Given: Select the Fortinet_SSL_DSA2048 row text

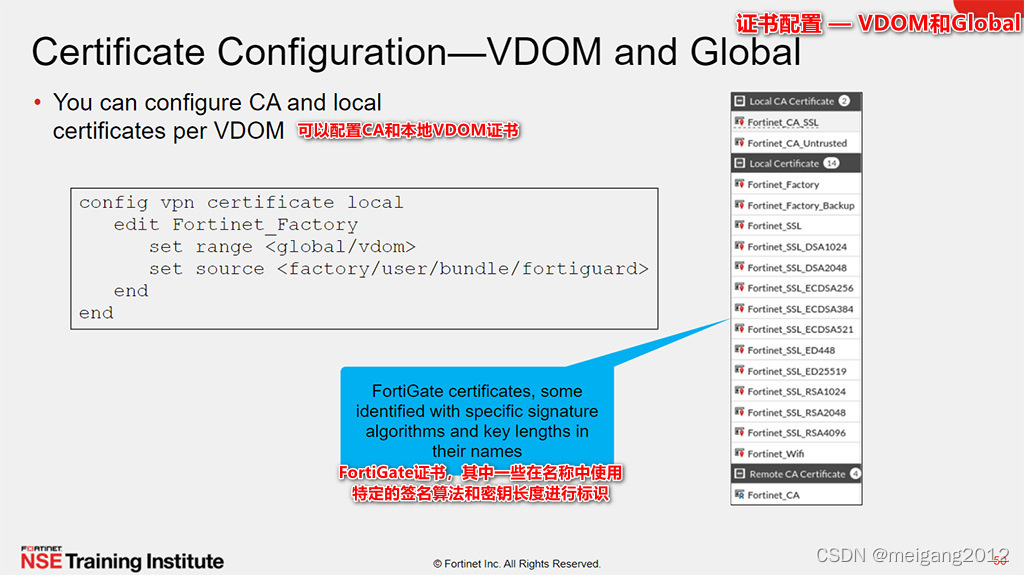Looking at the screenshot, I should point(797,268).
